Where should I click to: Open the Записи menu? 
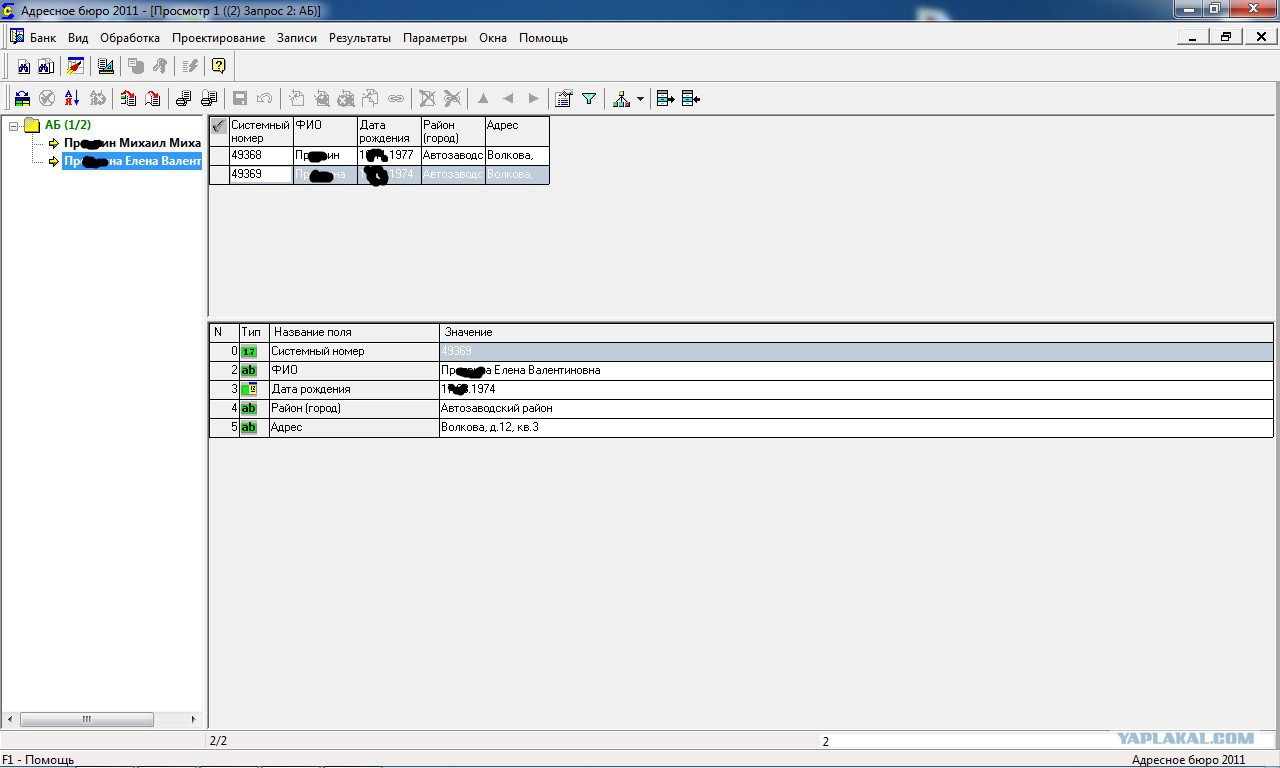297,38
